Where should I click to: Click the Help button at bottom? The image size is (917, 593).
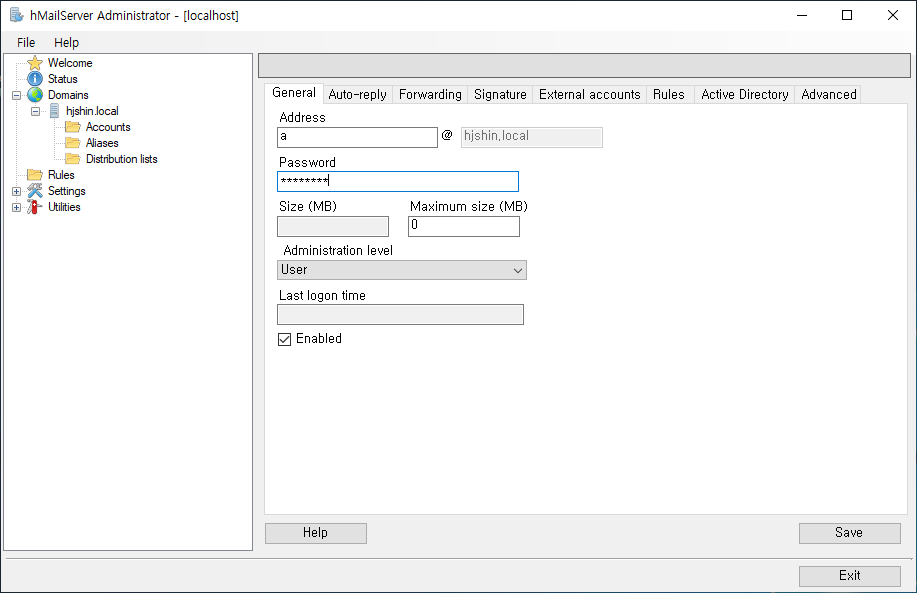coord(316,533)
